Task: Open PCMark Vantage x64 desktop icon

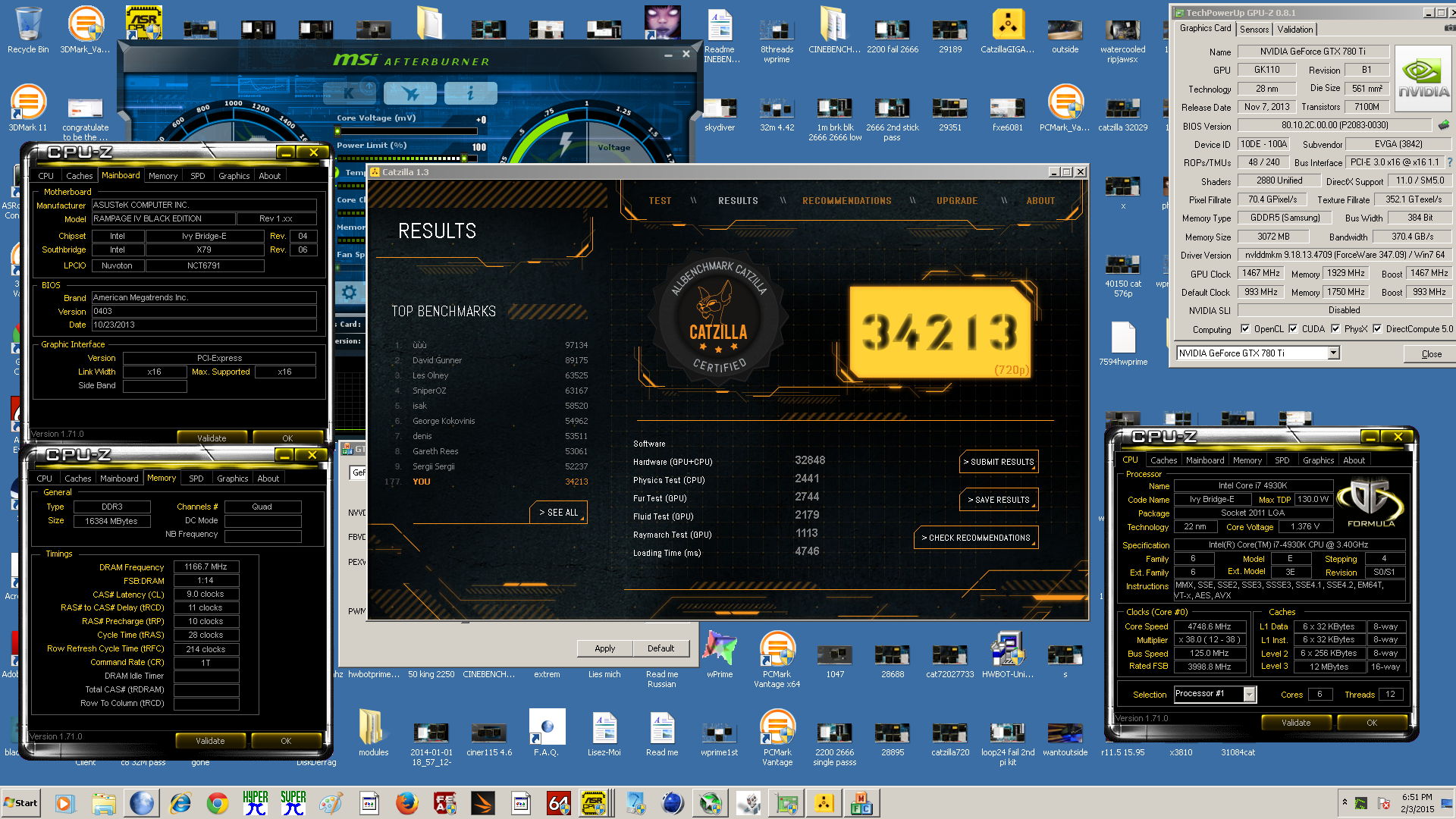Action: coord(777,659)
